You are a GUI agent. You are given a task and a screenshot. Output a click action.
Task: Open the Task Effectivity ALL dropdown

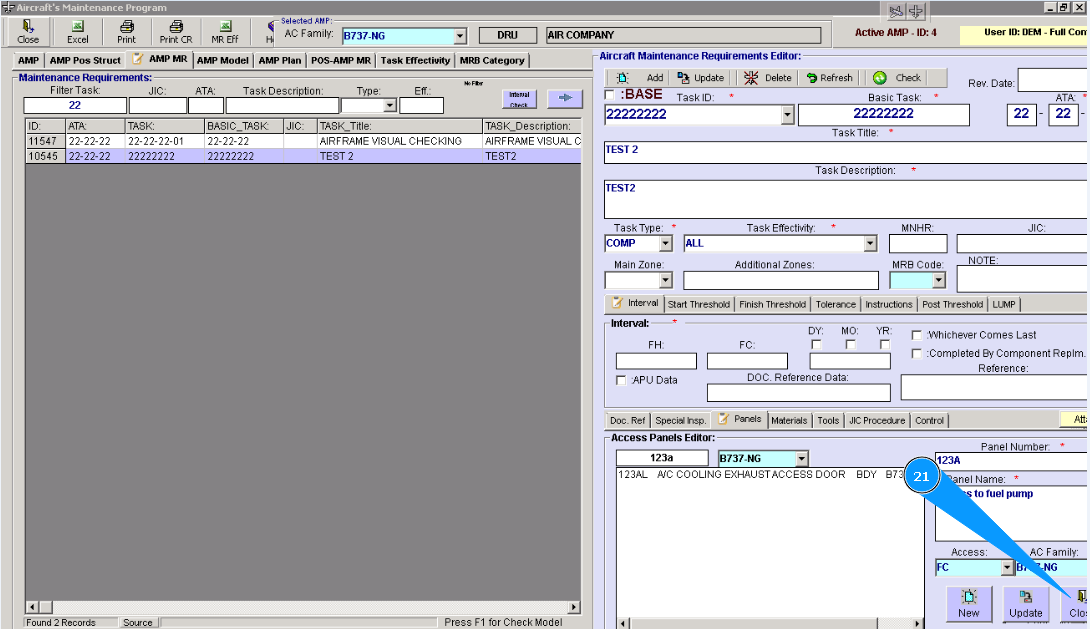[870, 243]
